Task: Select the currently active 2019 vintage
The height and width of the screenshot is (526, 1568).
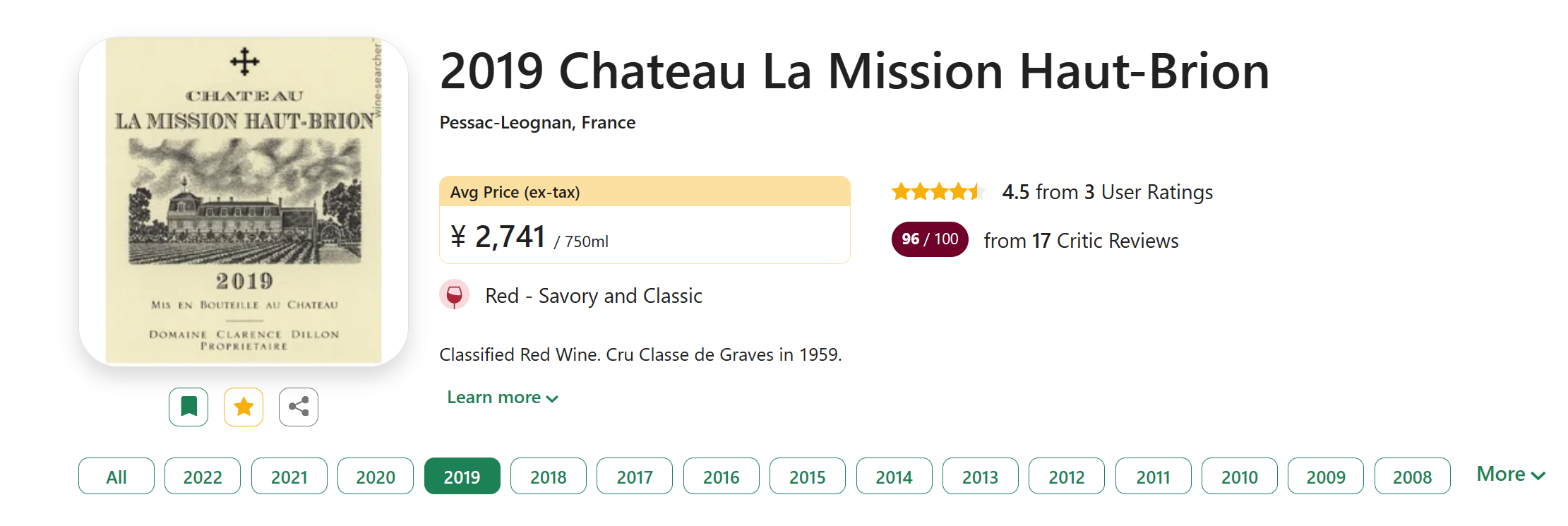Action: point(462,477)
